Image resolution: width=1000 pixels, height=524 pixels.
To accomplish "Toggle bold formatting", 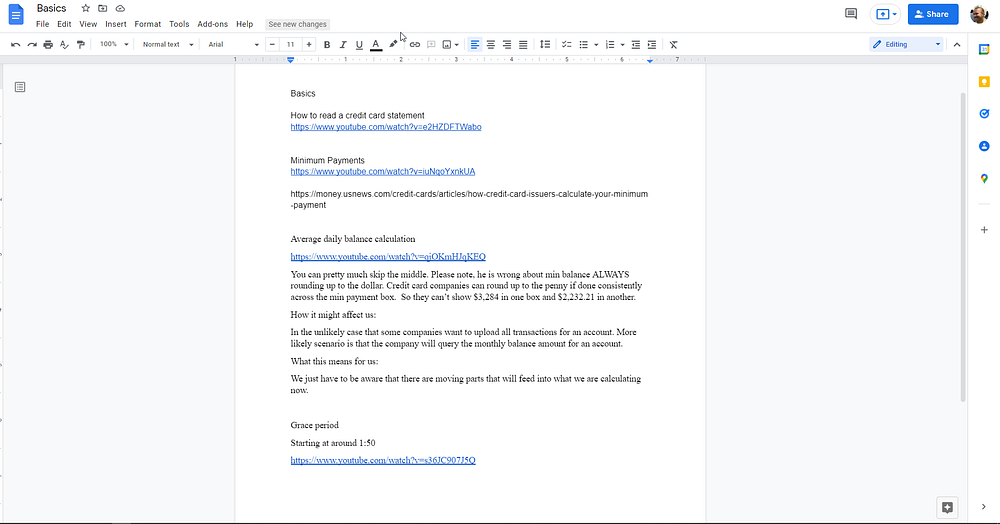I will (x=327, y=45).
